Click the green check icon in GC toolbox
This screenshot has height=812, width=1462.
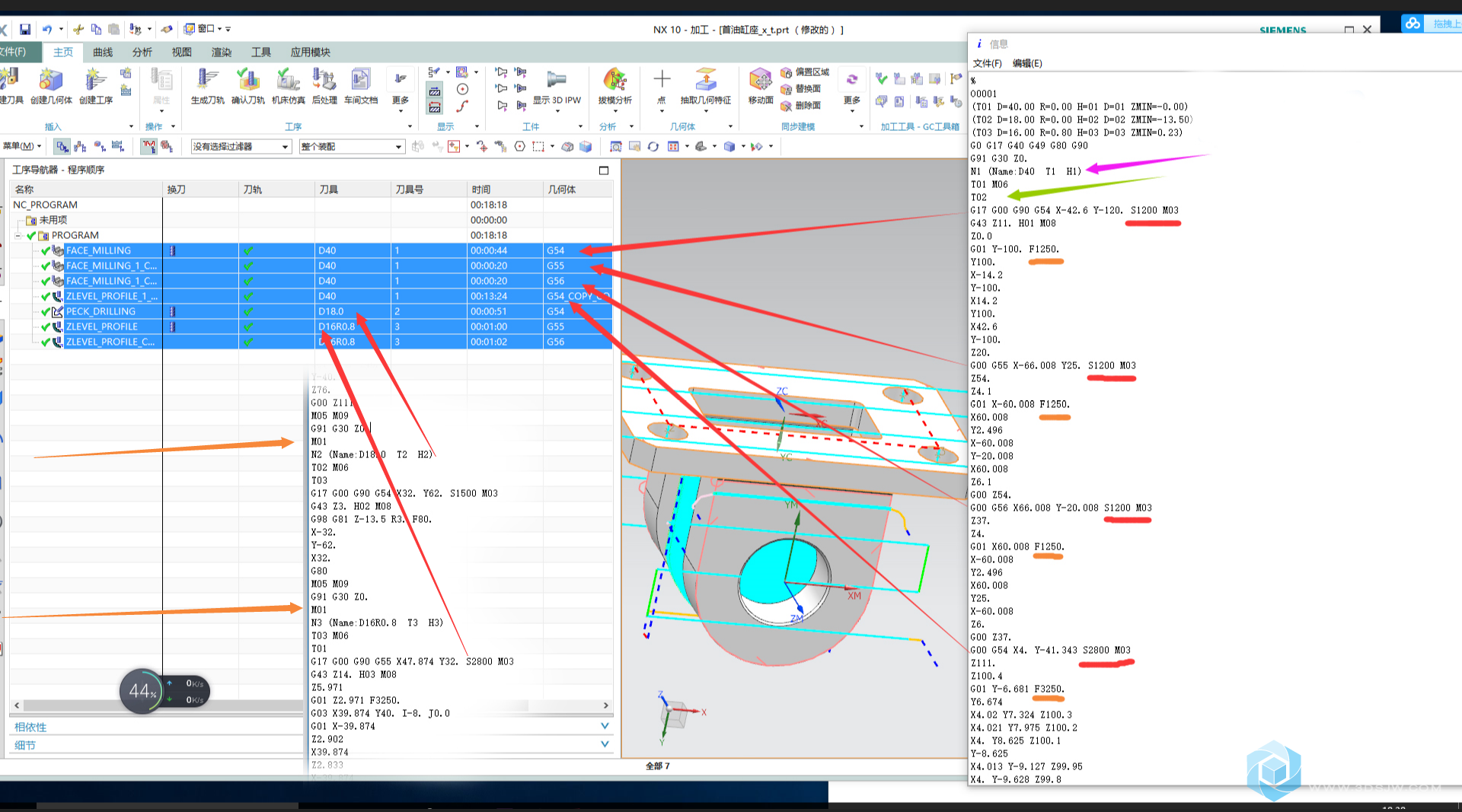point(882,78)
